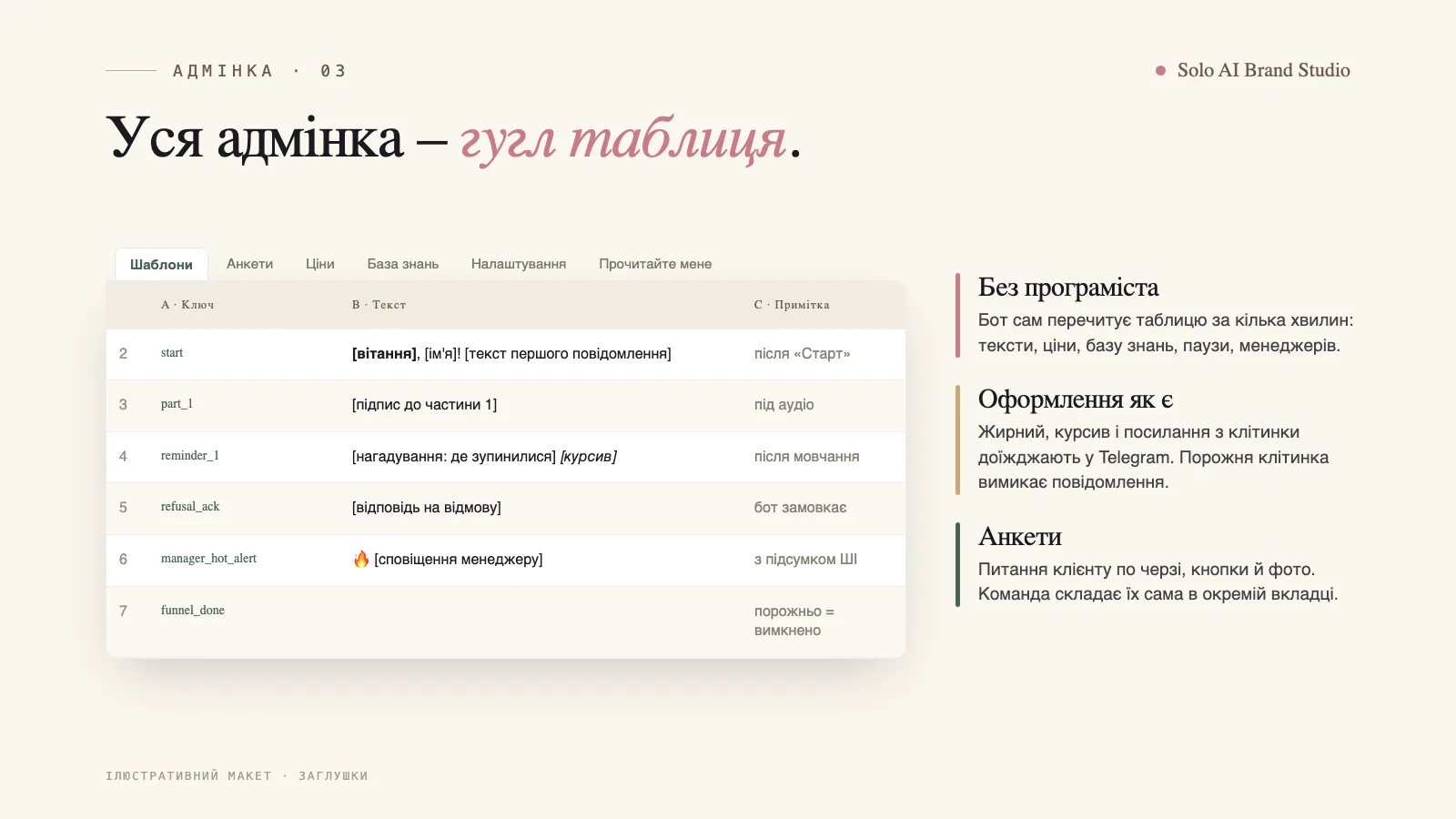Screen dimensions: 1456x819
Task: Click the АДМІНКА · 03 section label
Action: (x=259, y=71)
